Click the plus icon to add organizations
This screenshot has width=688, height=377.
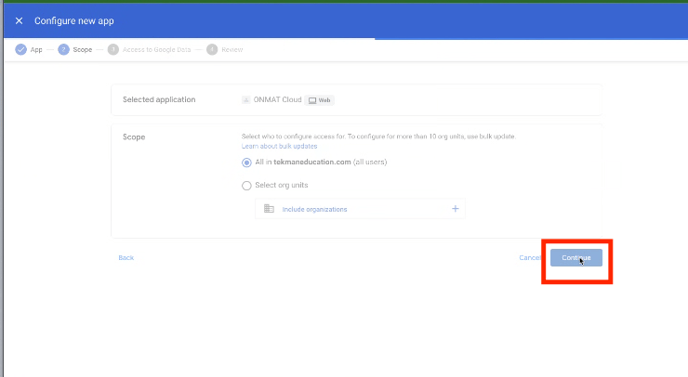pos(455,209)
